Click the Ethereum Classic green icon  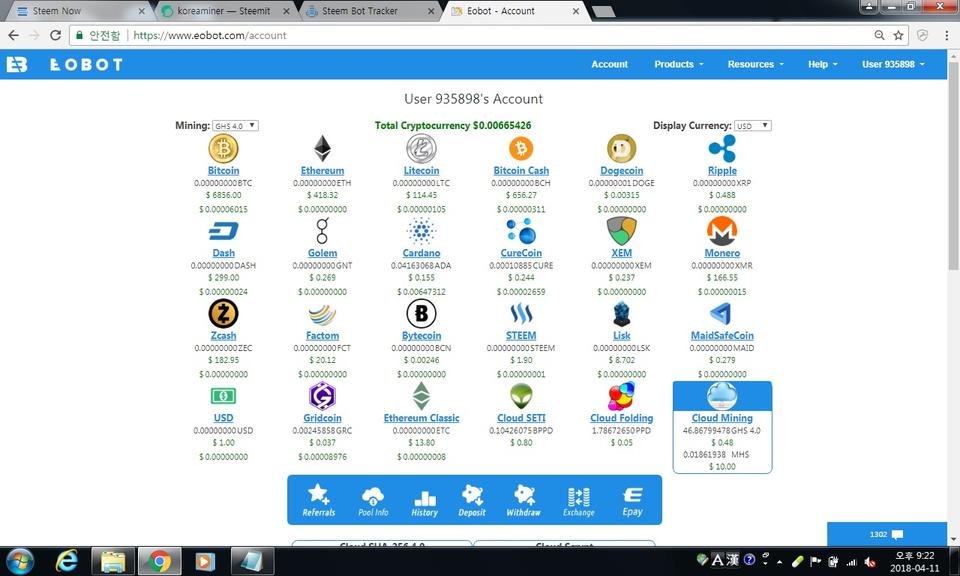pos(421,396)
